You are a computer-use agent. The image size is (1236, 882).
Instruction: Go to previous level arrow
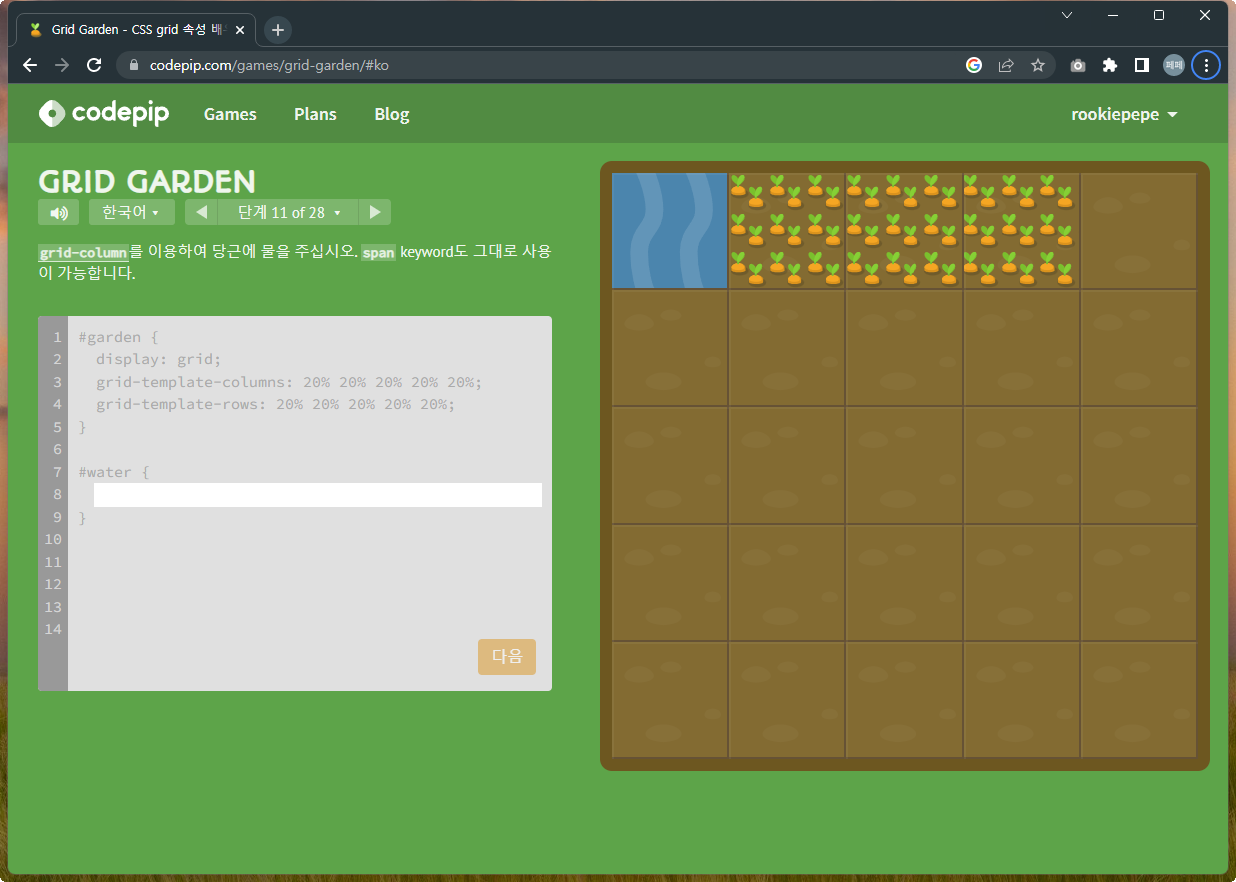[x=201, y=212]
